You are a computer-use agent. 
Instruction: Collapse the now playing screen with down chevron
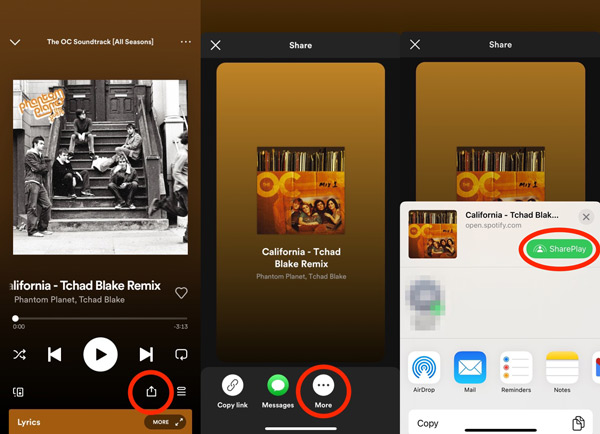click(x=15, y=42)
